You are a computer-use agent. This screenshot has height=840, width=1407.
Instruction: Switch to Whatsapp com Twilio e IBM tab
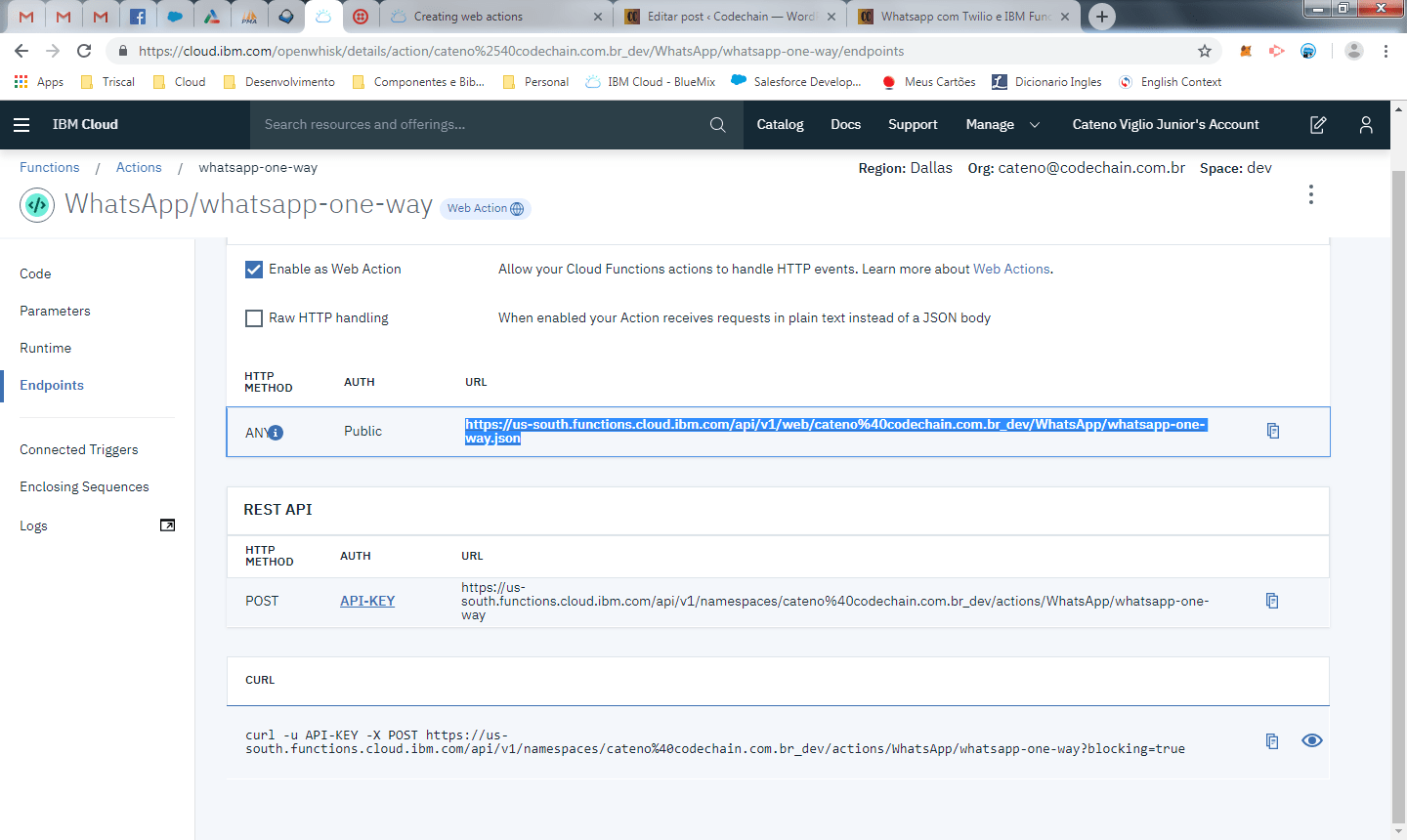tap(963, 17)
